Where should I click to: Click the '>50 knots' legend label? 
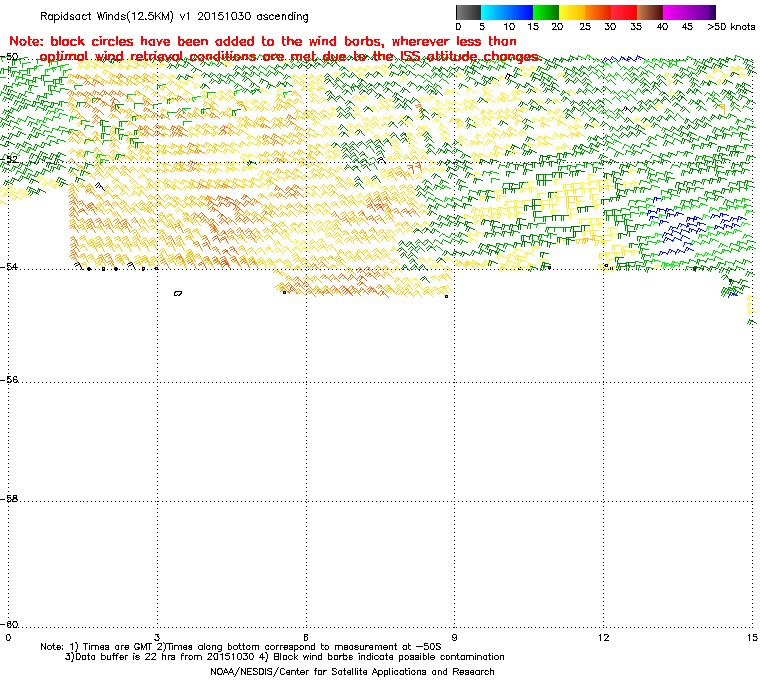(x=731, y=27)
